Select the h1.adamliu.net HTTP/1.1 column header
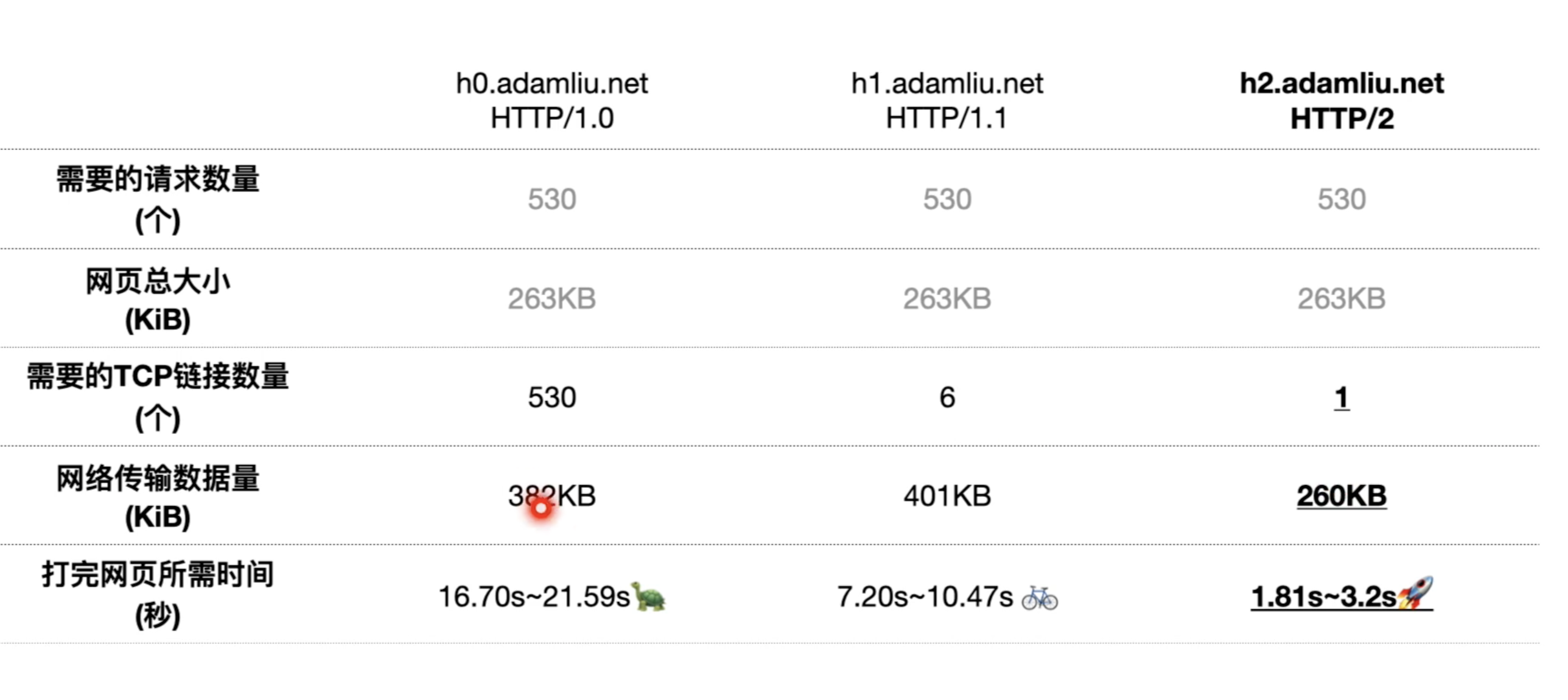Image resolution: width=1568 pixels, height=700 pixels. tap(947, 100)
